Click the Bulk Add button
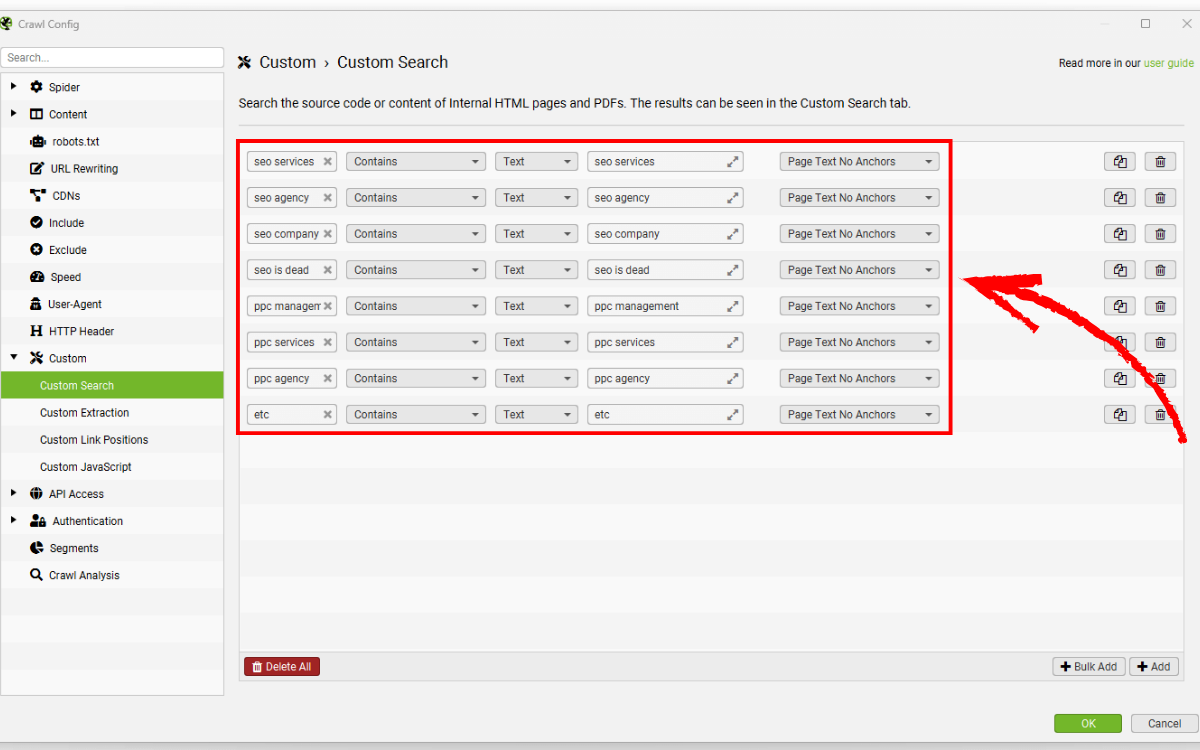The height and width of the screenshot is (750, 1200). (x=1089, y=667)
